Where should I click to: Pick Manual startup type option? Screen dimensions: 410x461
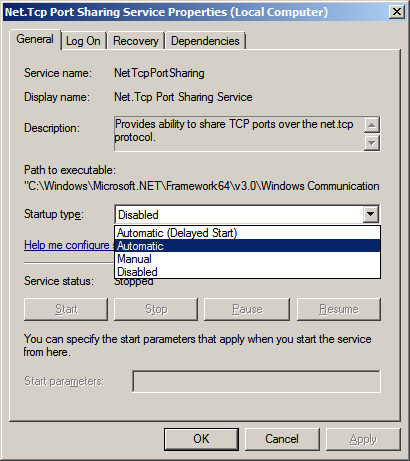[x=247, y=259]
